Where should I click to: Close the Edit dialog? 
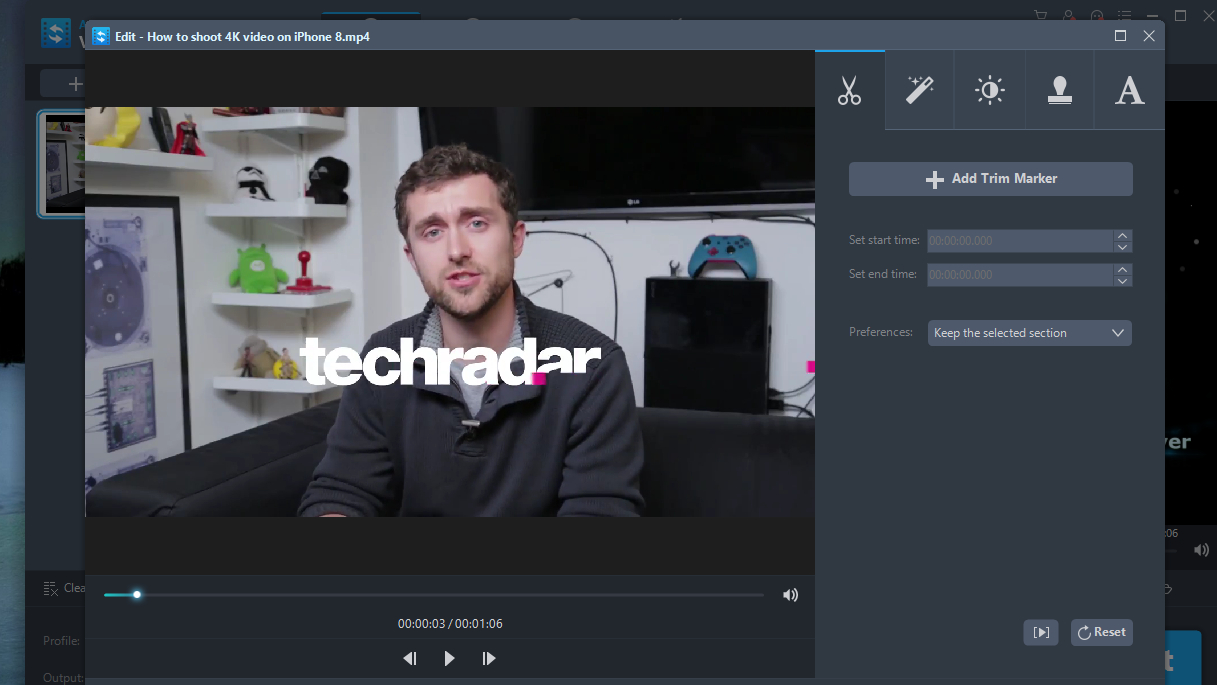pyautogui.click(x=1149, y=36)
